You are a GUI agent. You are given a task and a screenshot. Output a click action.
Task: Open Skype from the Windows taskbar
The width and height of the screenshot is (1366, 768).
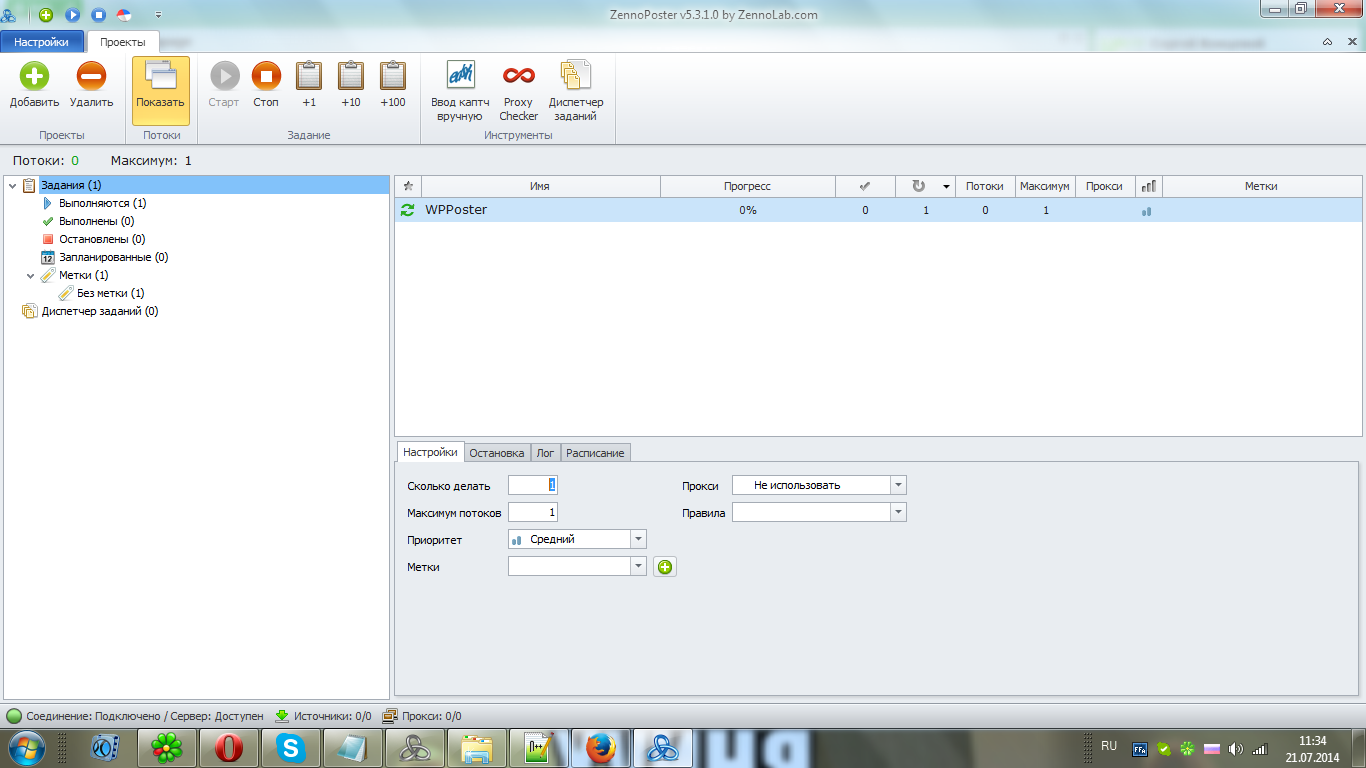point(291,747)
